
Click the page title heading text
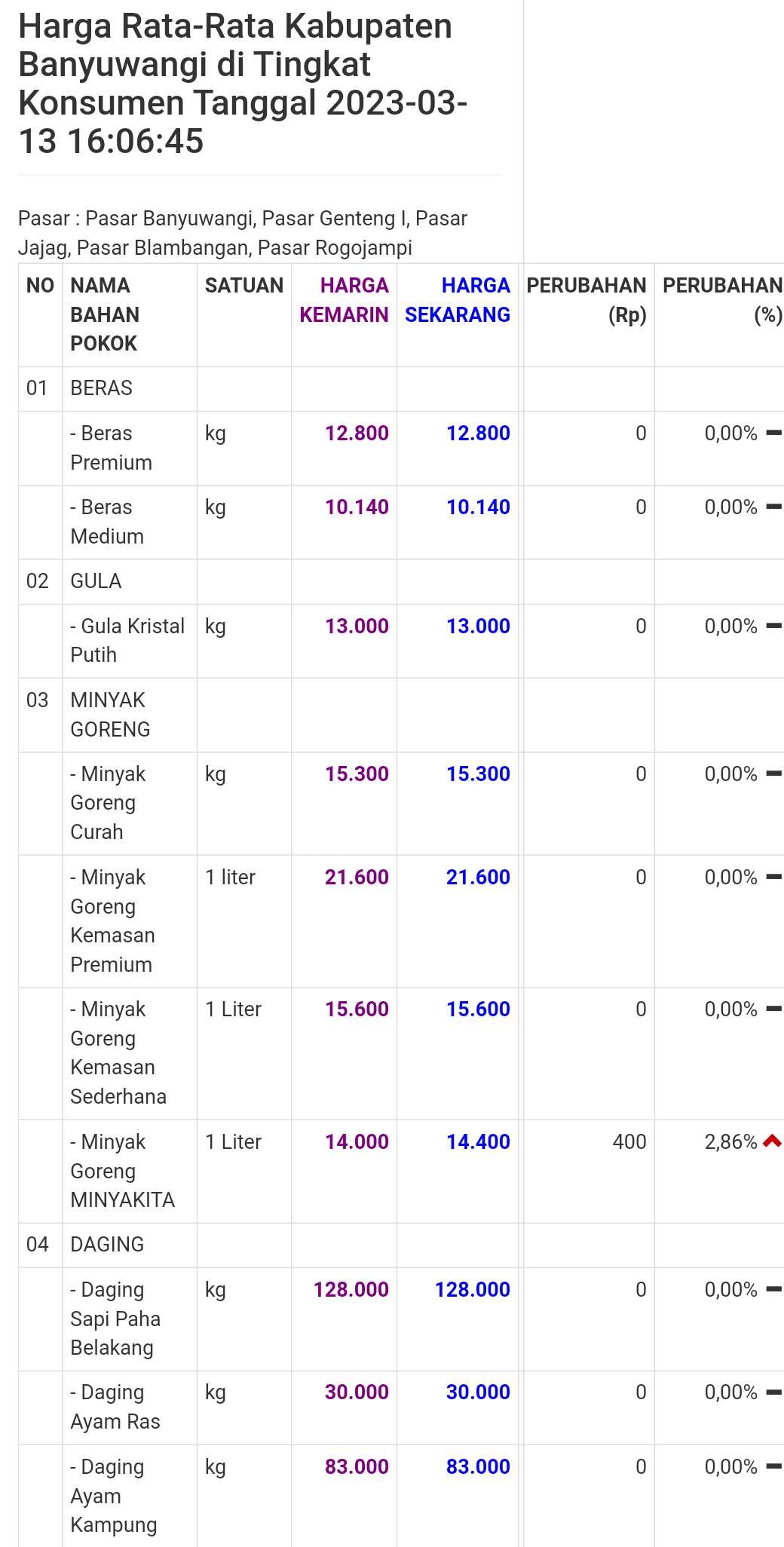243,84
